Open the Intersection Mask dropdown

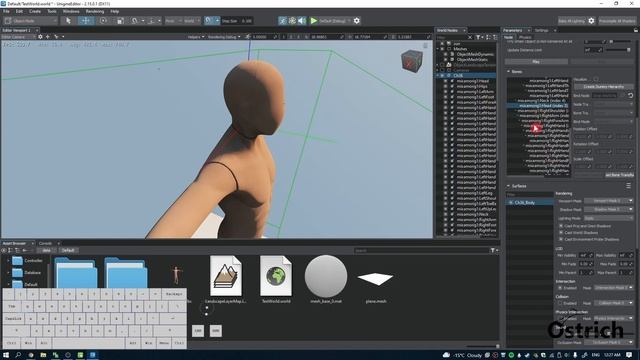click(x=613, y=288)
